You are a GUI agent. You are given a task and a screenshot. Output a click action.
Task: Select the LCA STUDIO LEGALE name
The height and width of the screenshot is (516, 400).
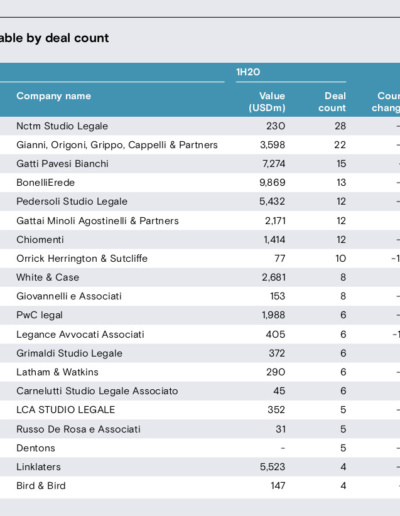[x=66, y=410]
